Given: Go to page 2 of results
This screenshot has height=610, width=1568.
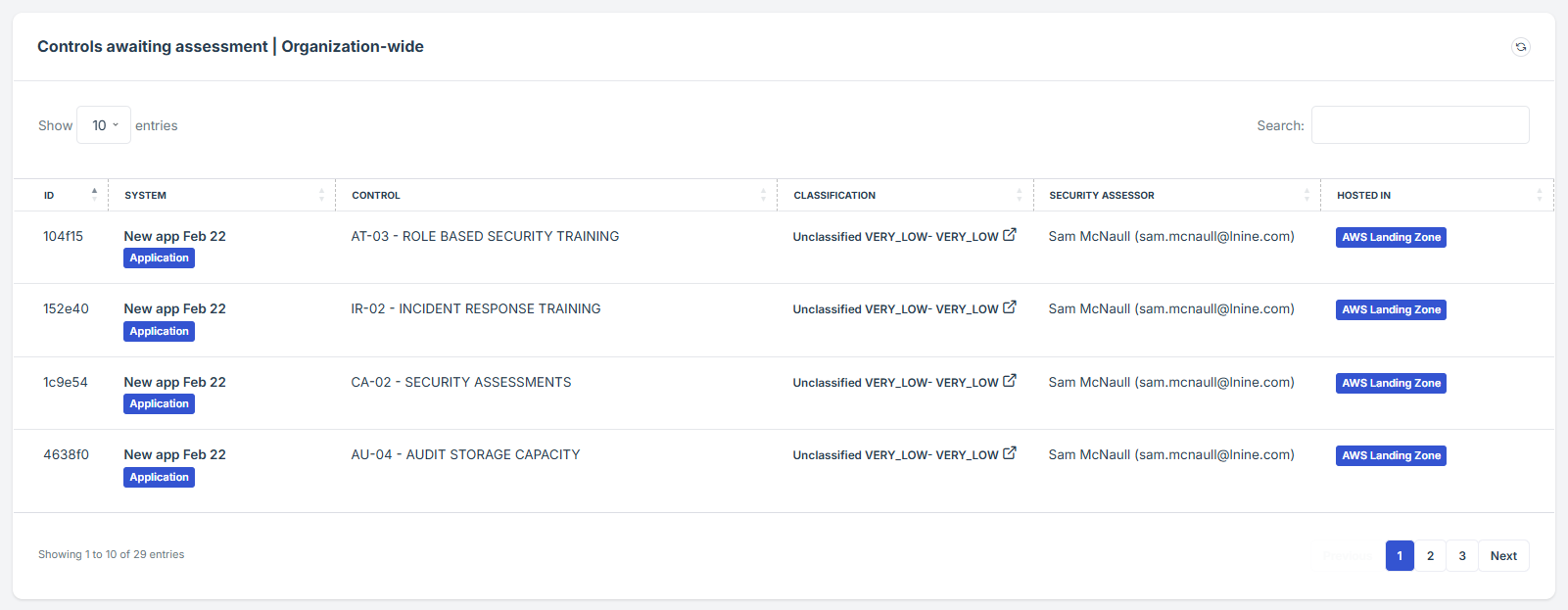Looking at the screenshot, I should (1430, 556).
